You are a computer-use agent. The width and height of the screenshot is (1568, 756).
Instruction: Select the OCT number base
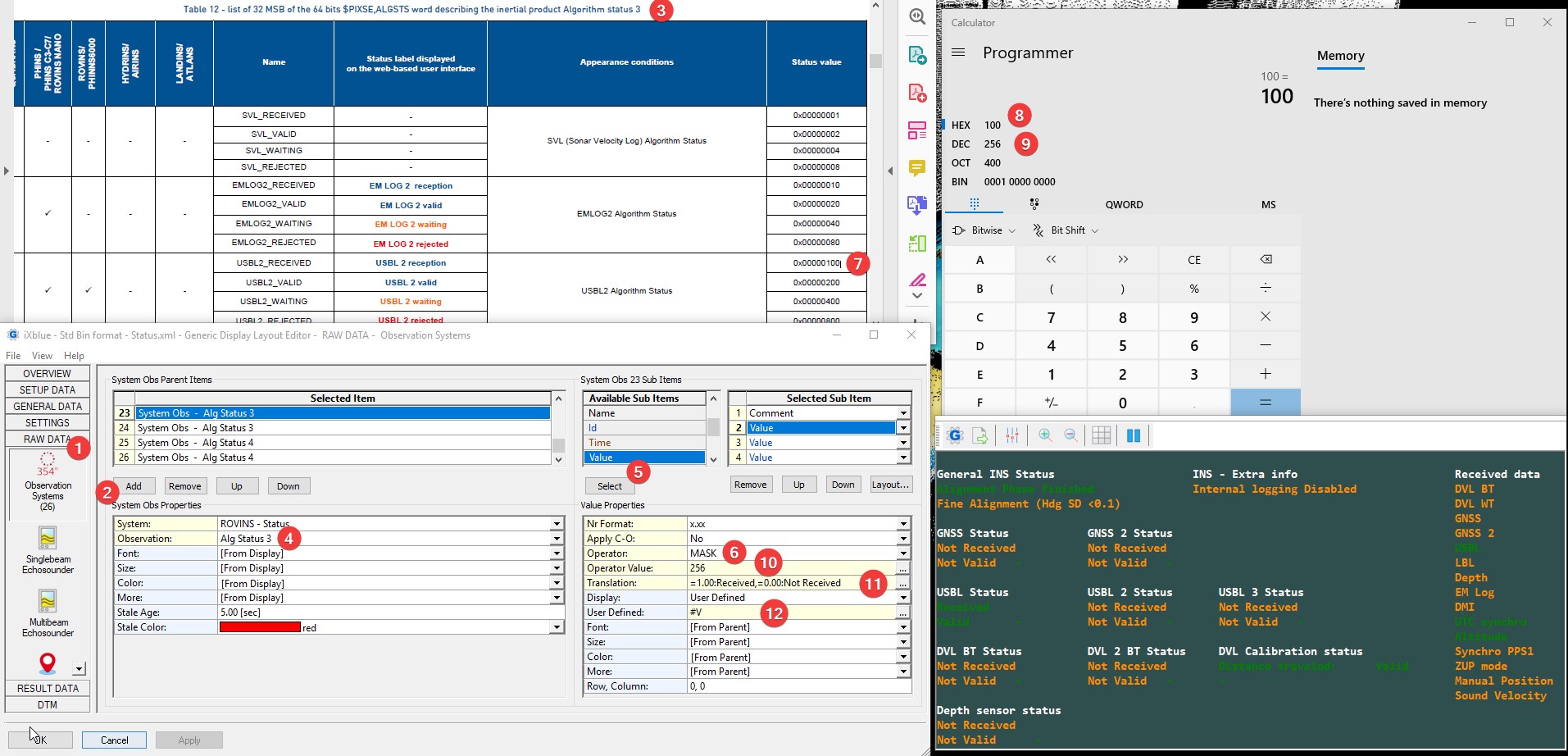(961, 163)
